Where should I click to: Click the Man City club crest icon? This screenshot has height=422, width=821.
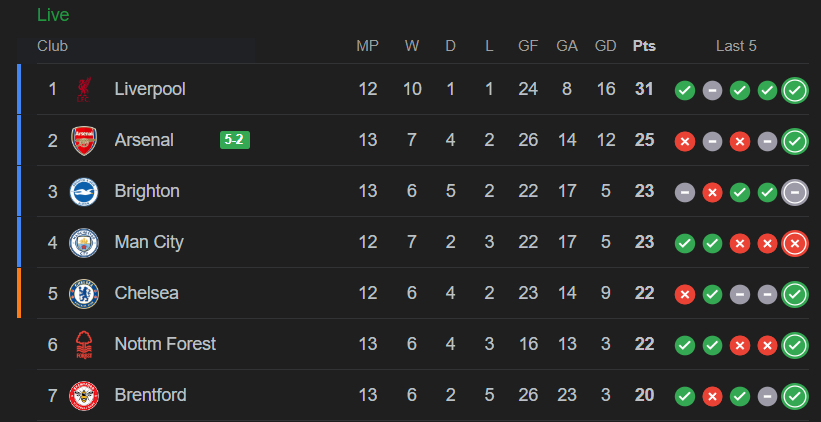pyautogui.click(x=84, y=242)
